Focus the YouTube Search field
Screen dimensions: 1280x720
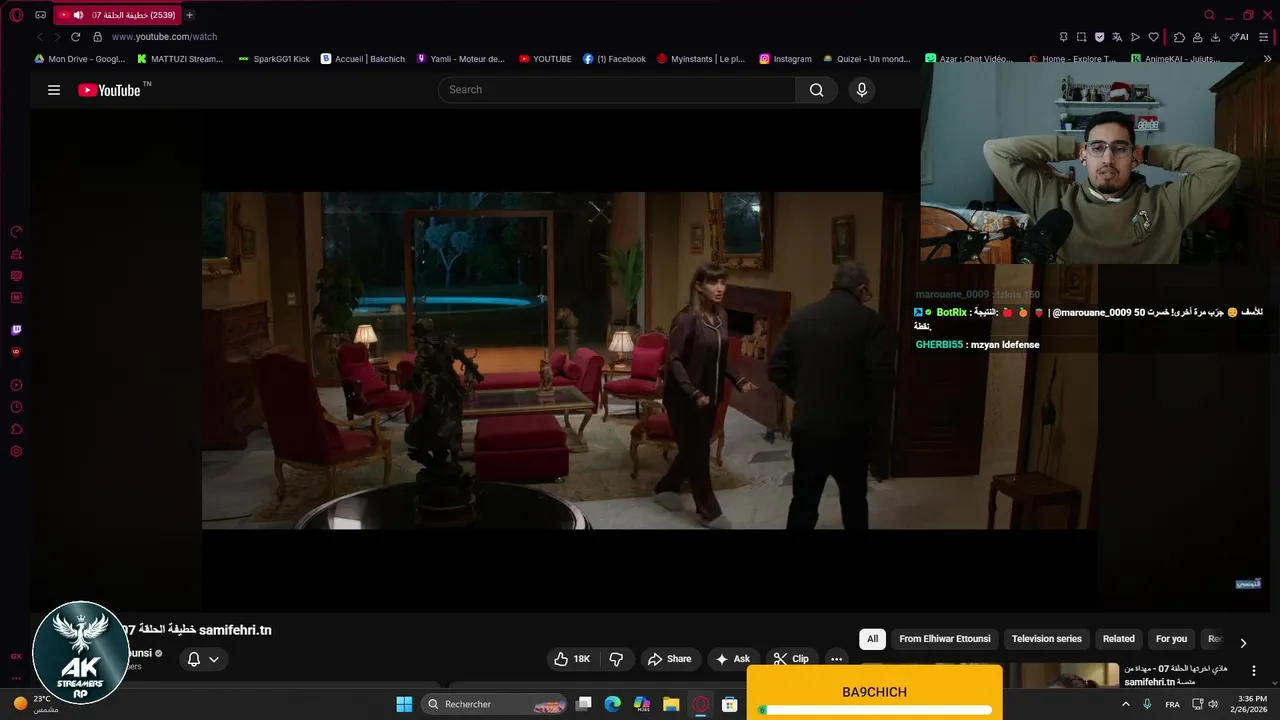617,90
